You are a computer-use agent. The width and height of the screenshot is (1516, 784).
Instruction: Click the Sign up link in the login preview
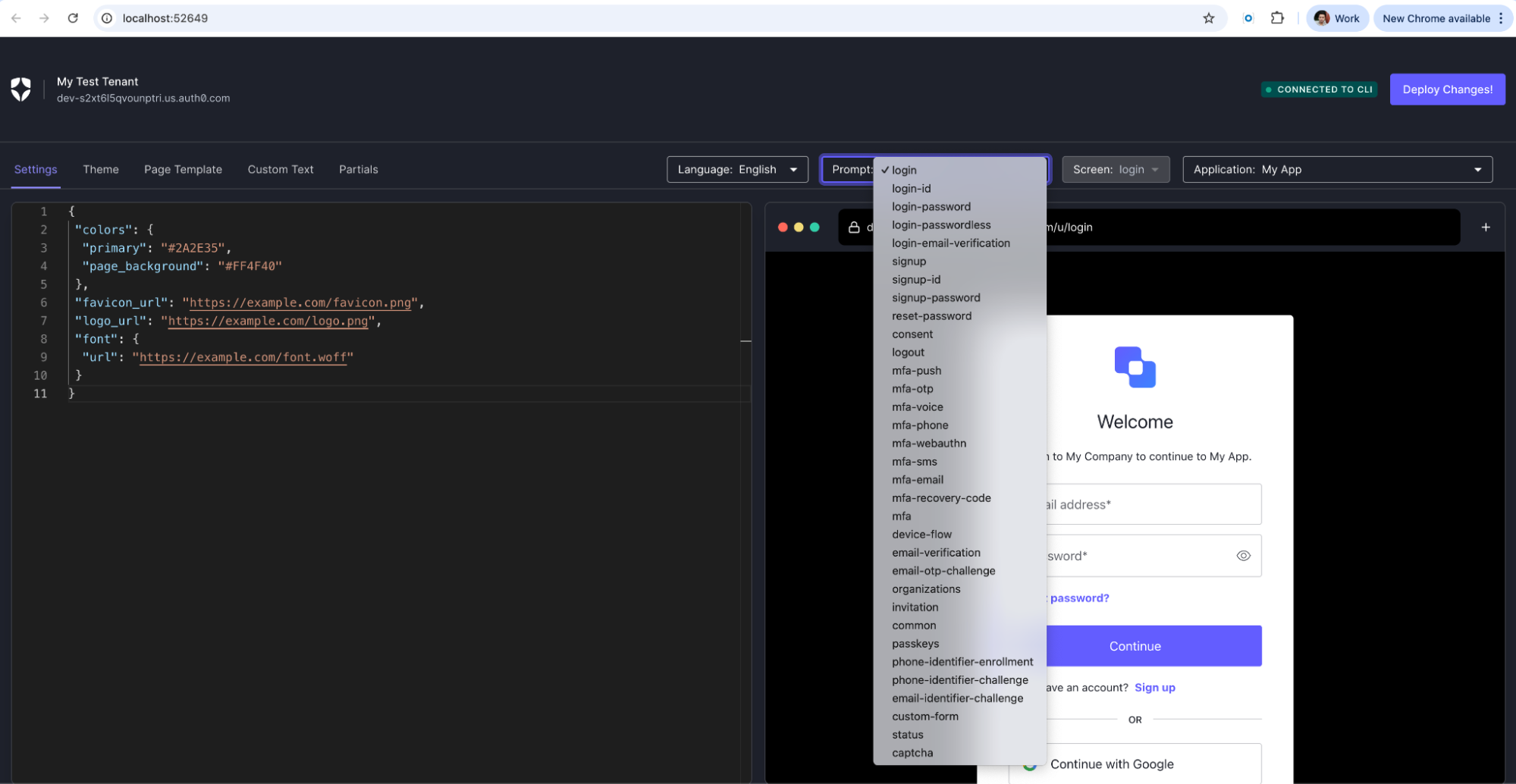1154,687
